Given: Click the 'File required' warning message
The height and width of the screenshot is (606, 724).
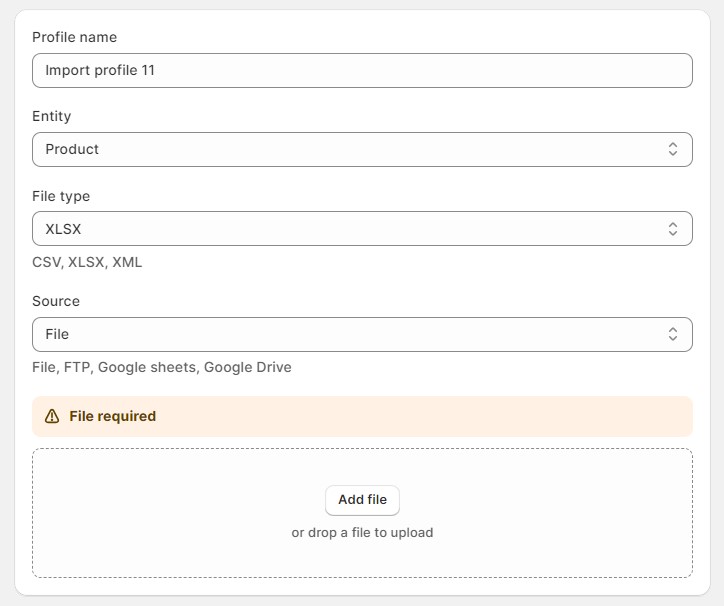Looking at the screenshot, I should [x=112, y=416].
